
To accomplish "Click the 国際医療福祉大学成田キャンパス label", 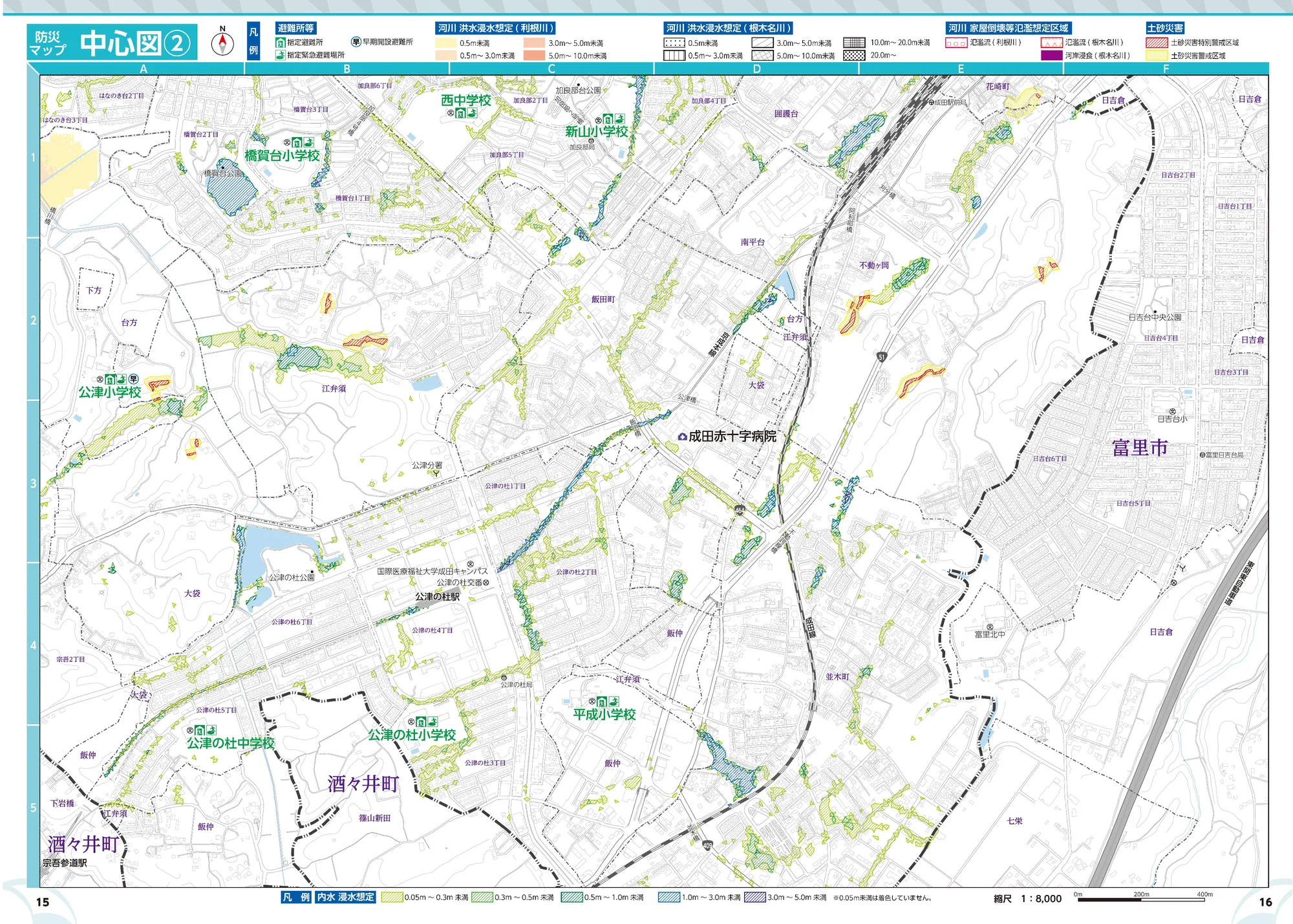I will click(x=433, y=572).
